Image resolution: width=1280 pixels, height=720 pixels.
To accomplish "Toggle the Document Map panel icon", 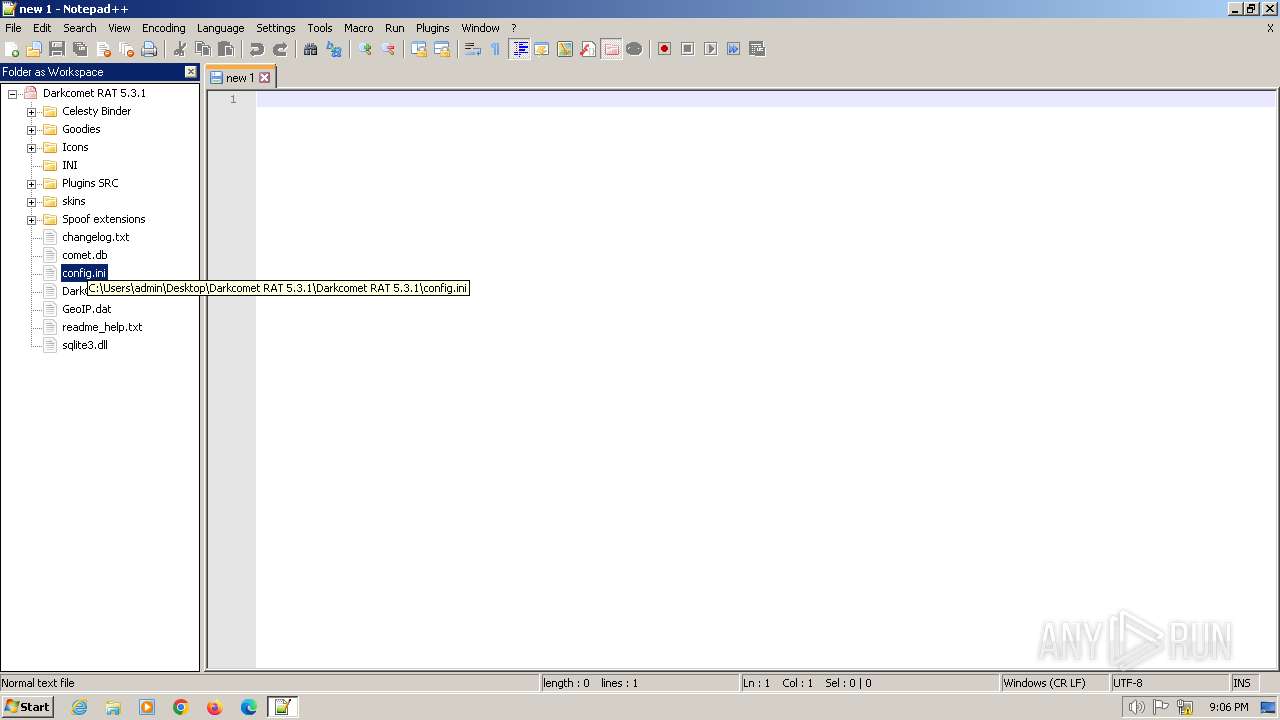I will tap(565, 49).
